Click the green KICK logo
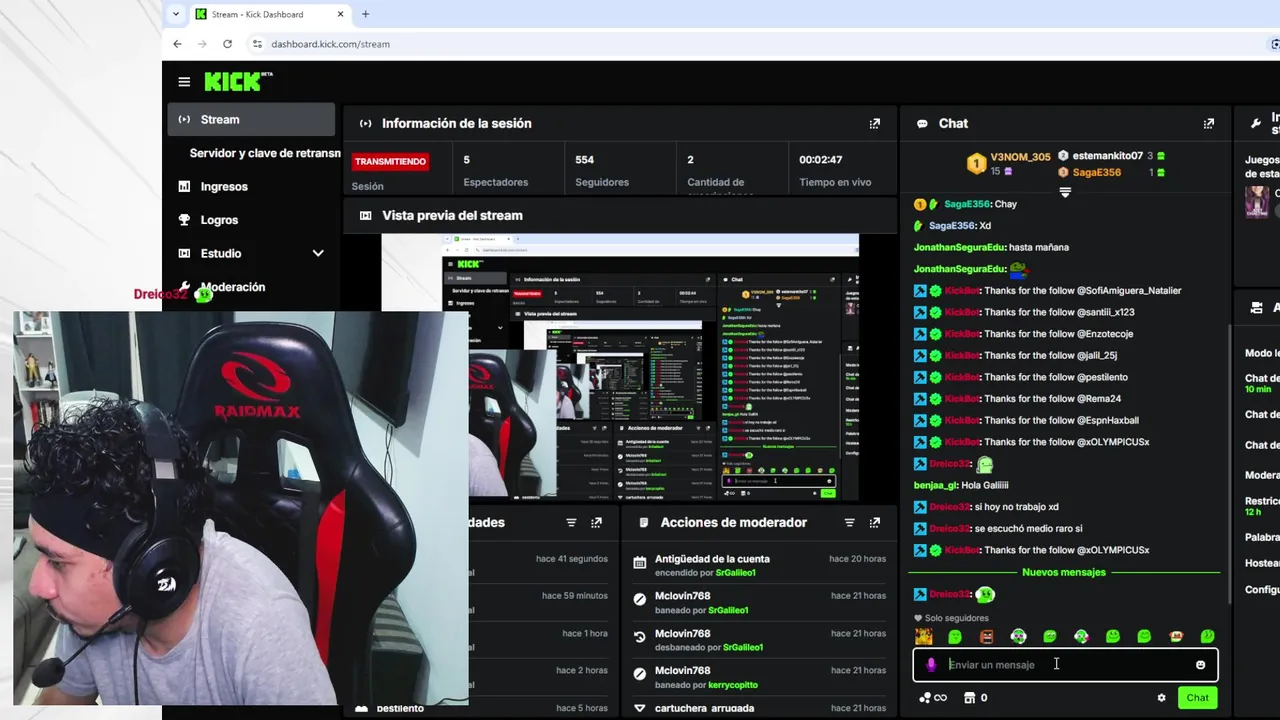The image size is (1280, 720). [x=238, y=81]
